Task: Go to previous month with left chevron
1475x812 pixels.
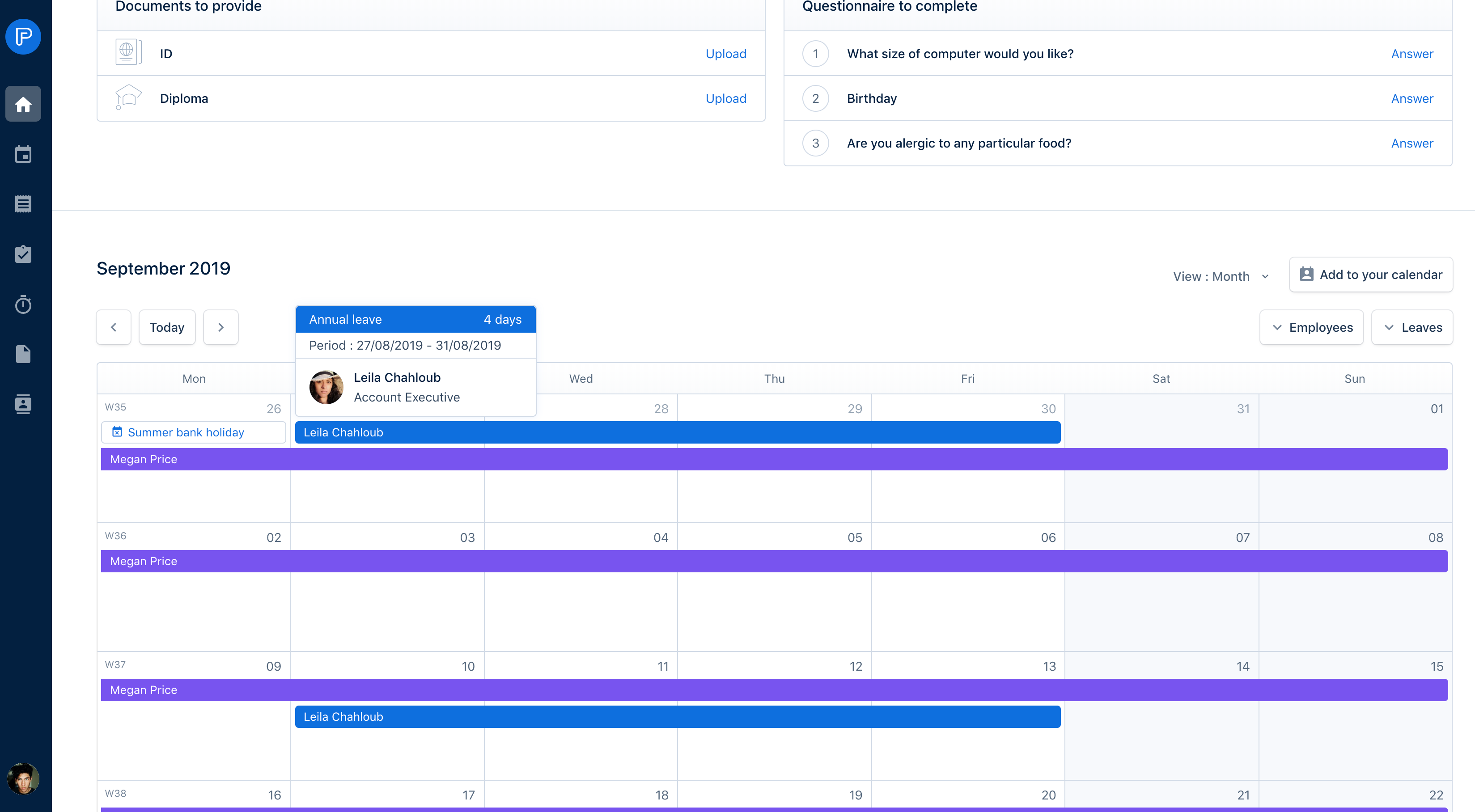Action: click(113, 328)
